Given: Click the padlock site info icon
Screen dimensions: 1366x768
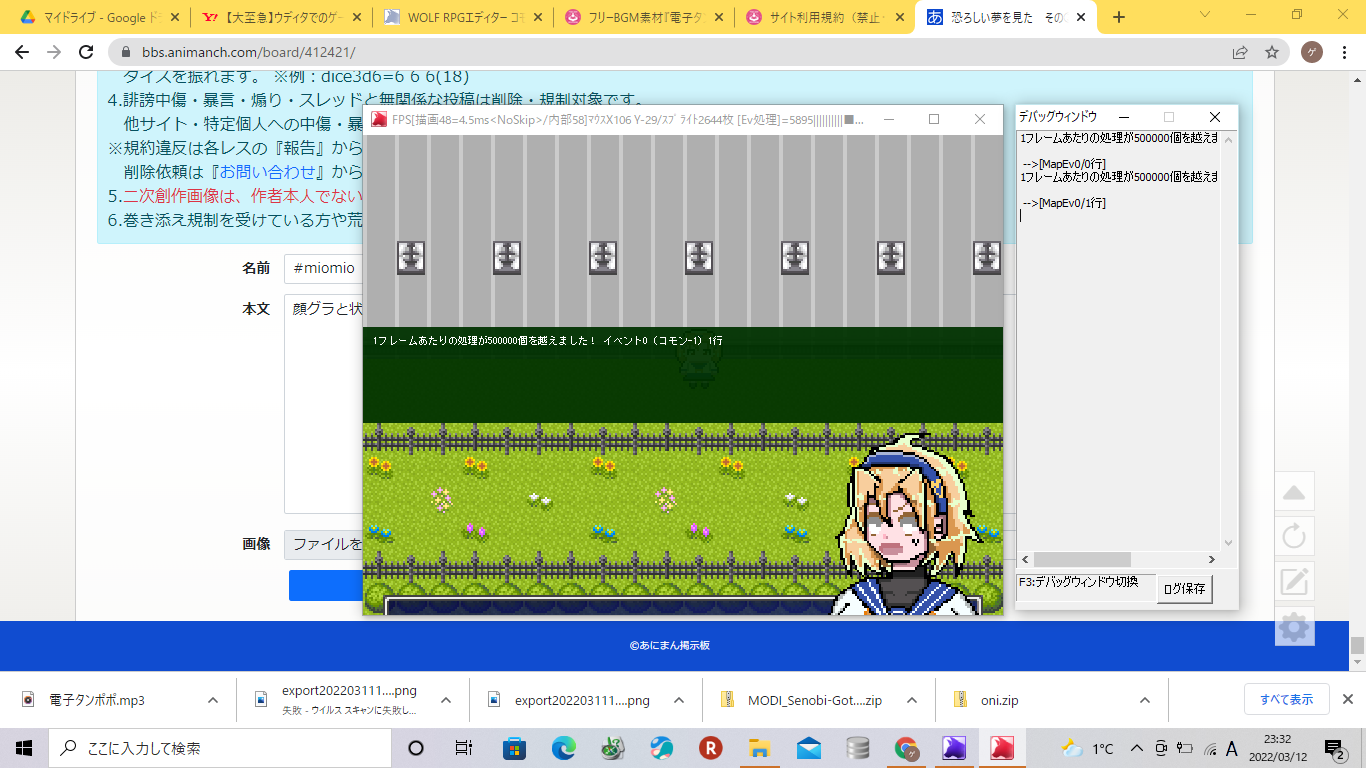Looking at the screenshot, I should coord(127,52).
